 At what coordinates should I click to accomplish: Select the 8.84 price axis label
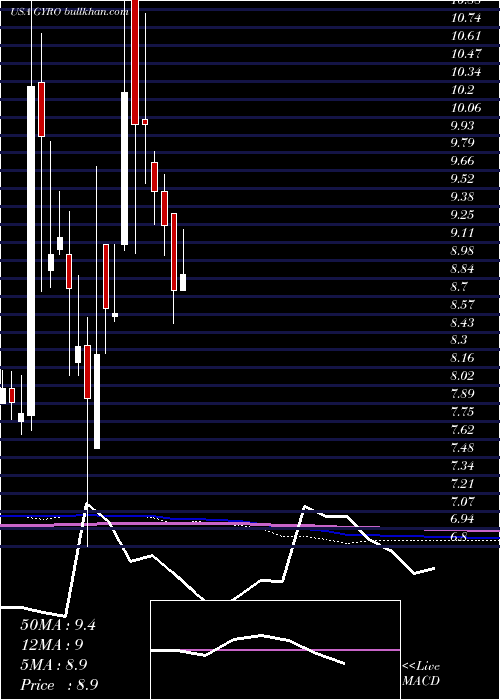[x=462, y=269]
